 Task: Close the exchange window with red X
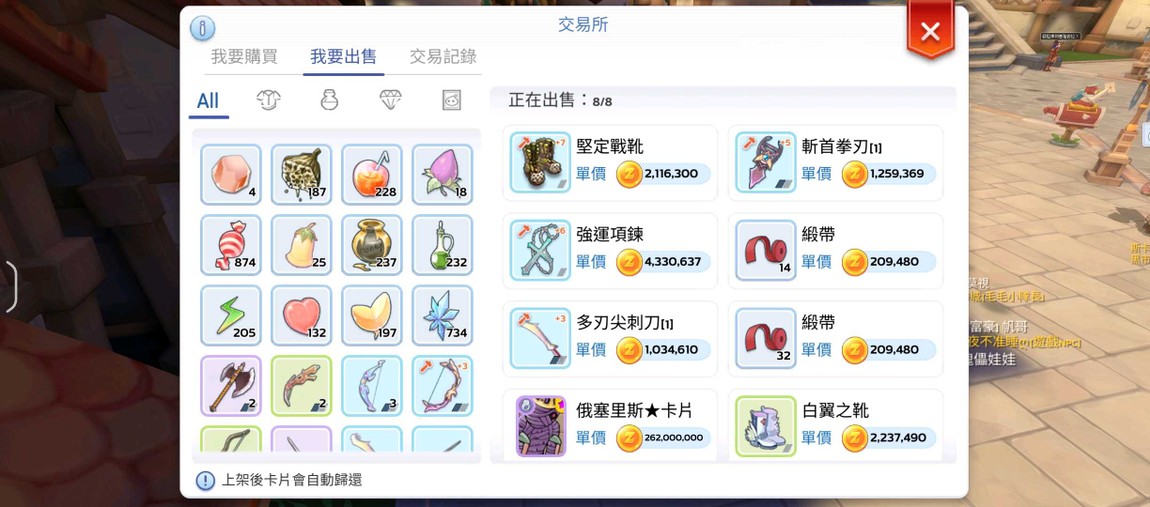click(x=930, y=31)
